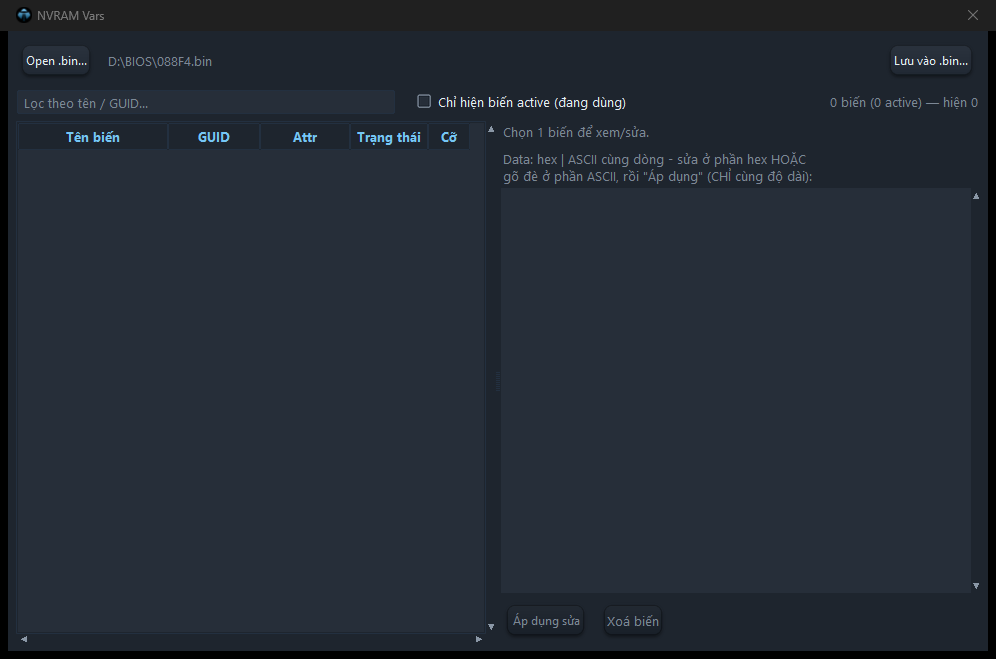Click variable list scroll down arrow

coord(491,627)
